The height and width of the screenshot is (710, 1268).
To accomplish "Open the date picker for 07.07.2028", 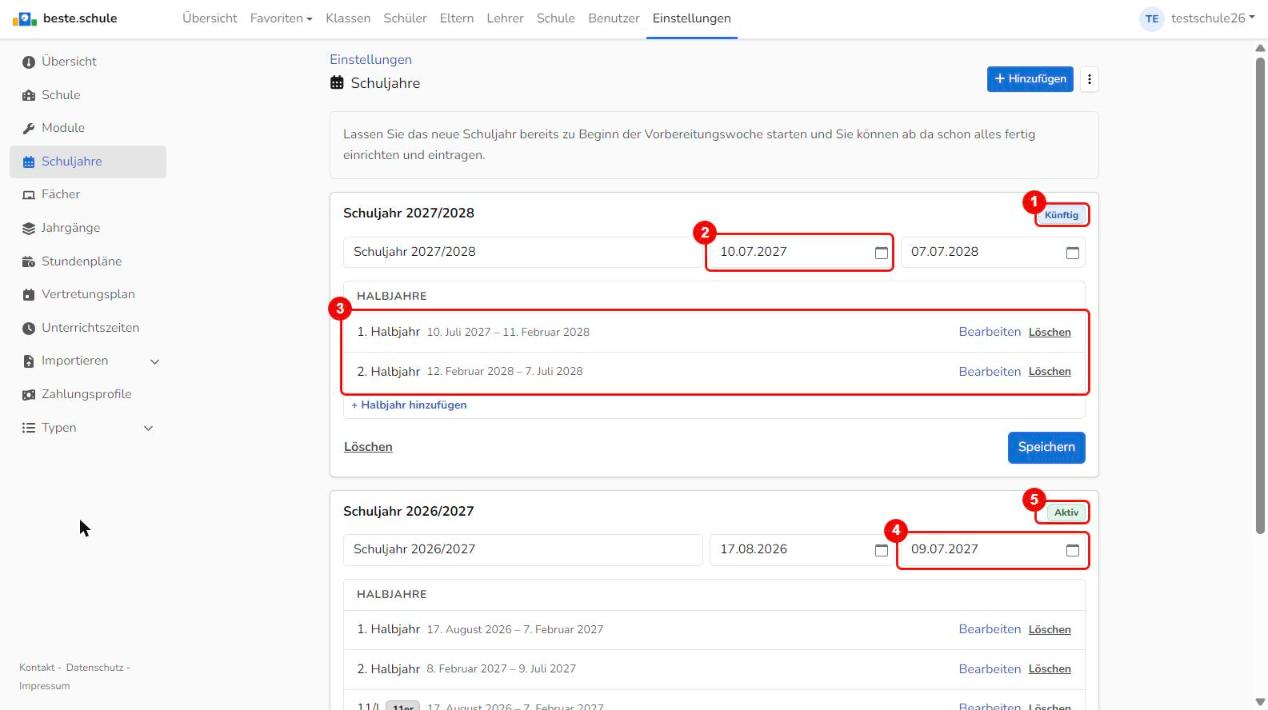I will (x=1072, y=252).
